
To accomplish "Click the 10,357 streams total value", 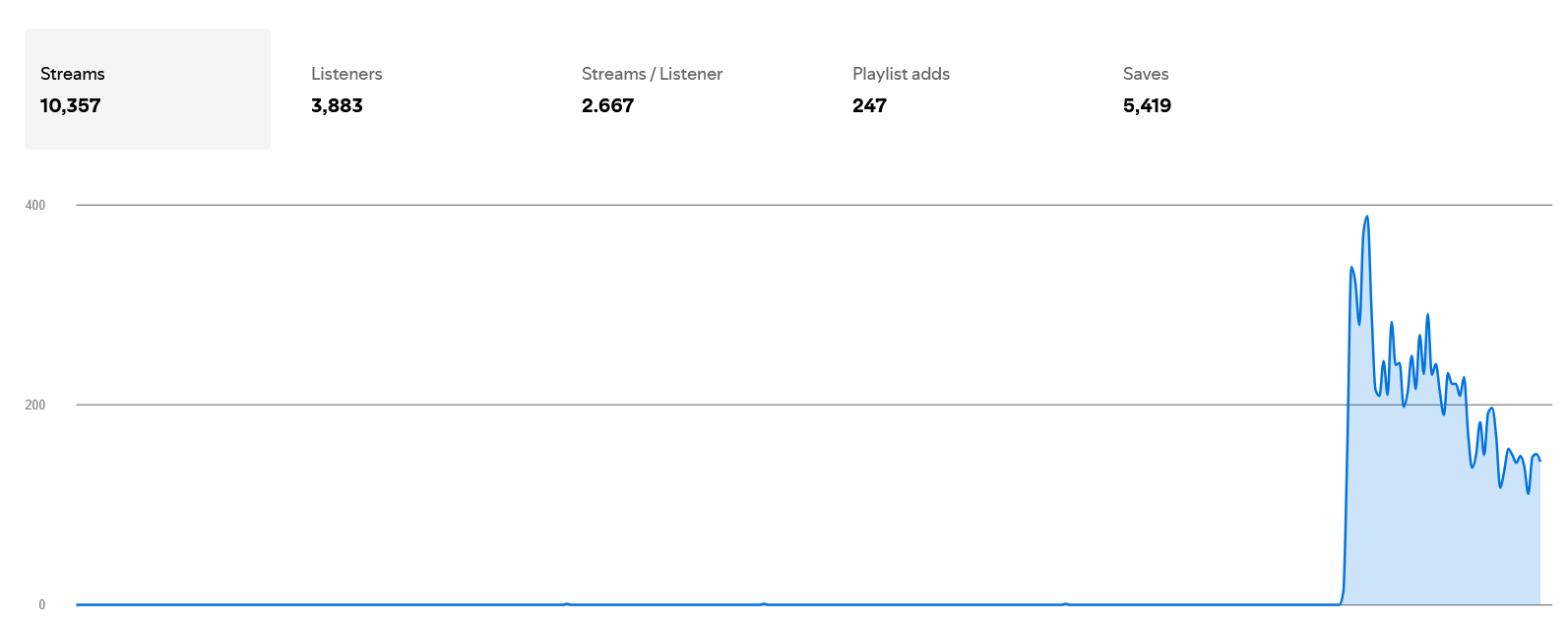I will (71, 105).
